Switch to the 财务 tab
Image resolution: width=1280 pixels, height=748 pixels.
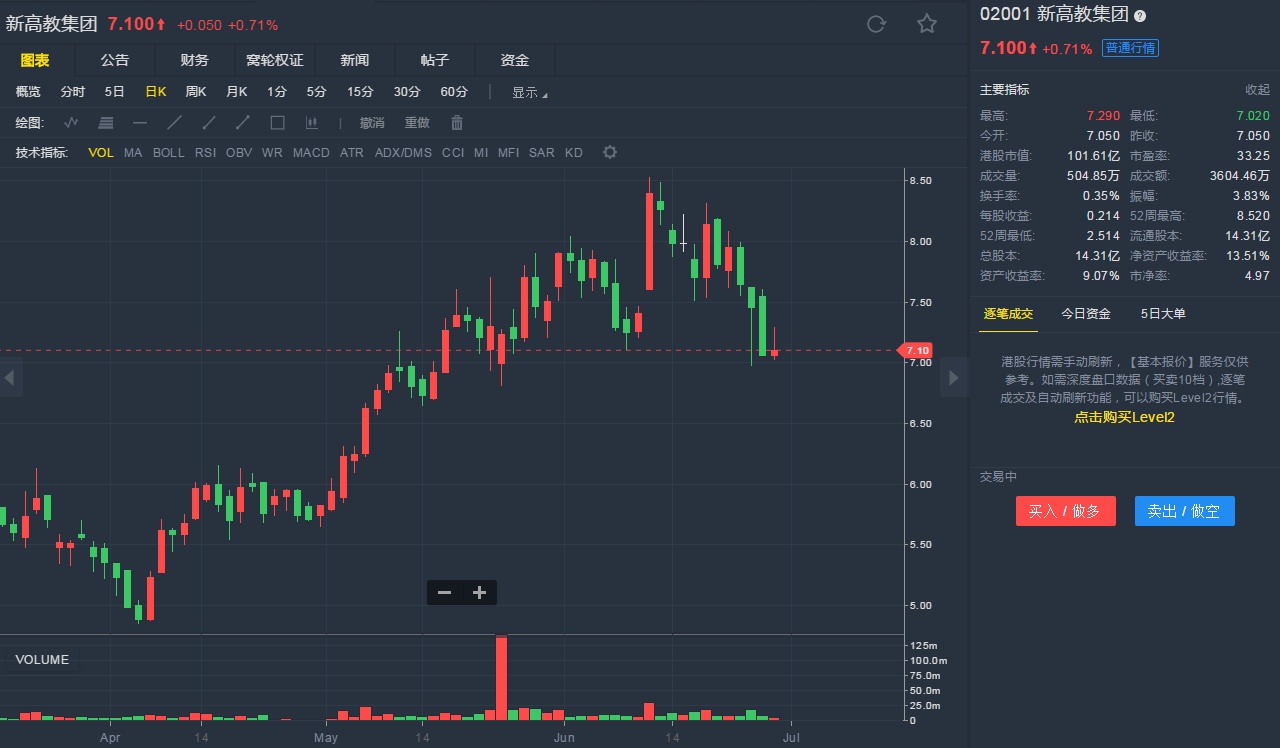coord(195,61)
